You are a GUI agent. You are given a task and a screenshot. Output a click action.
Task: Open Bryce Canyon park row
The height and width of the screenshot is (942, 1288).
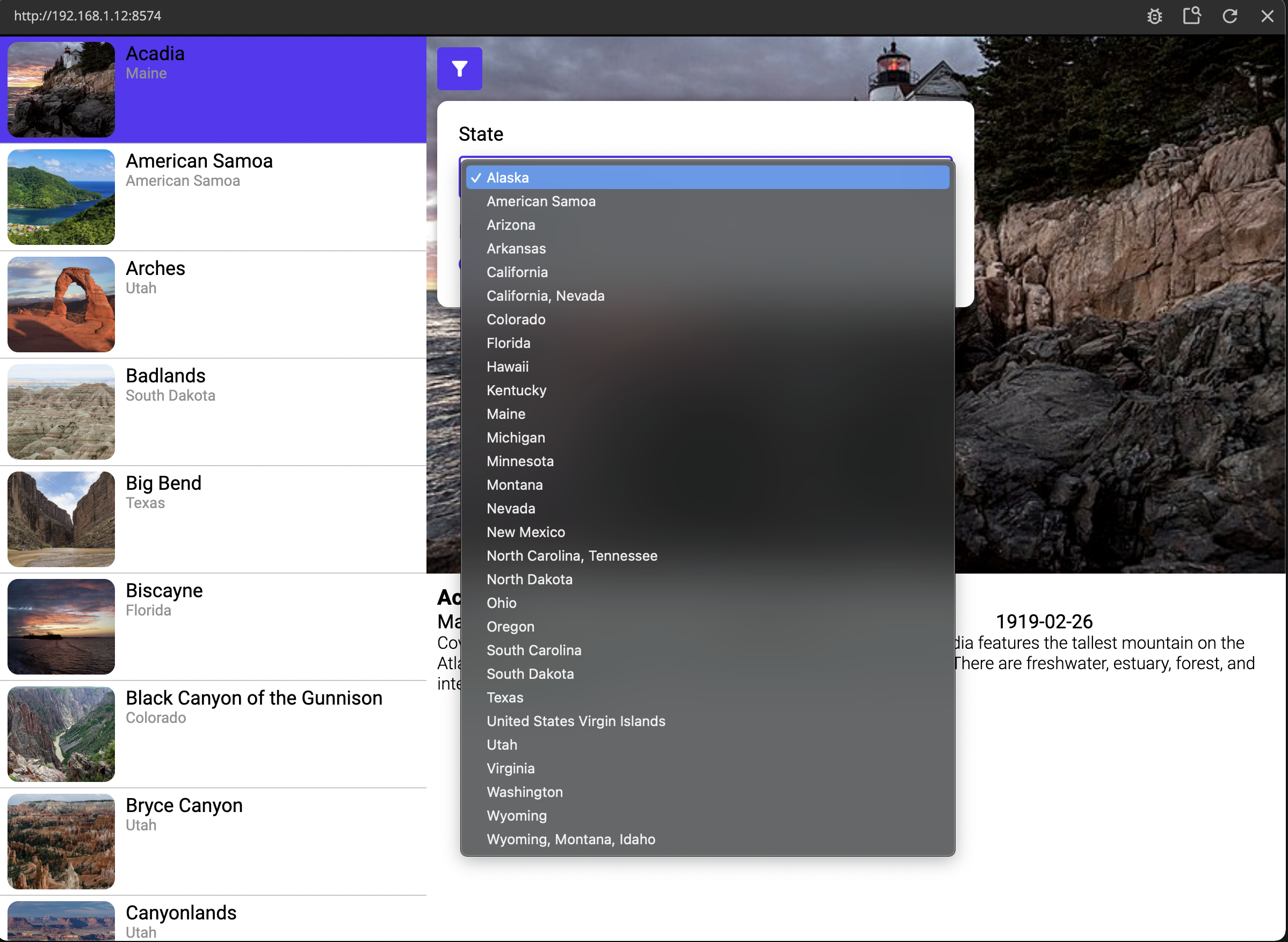tap(213, 842)
